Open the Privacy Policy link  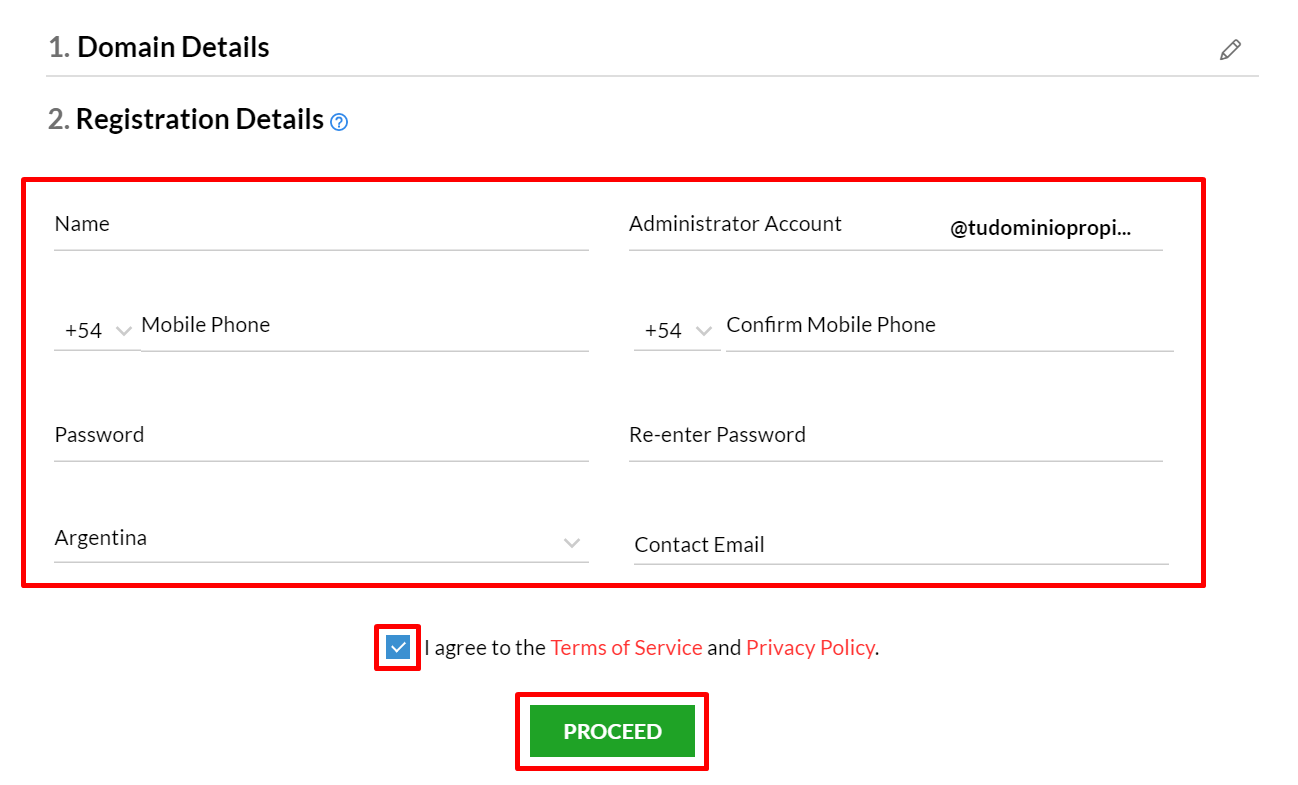pos(810,647)
